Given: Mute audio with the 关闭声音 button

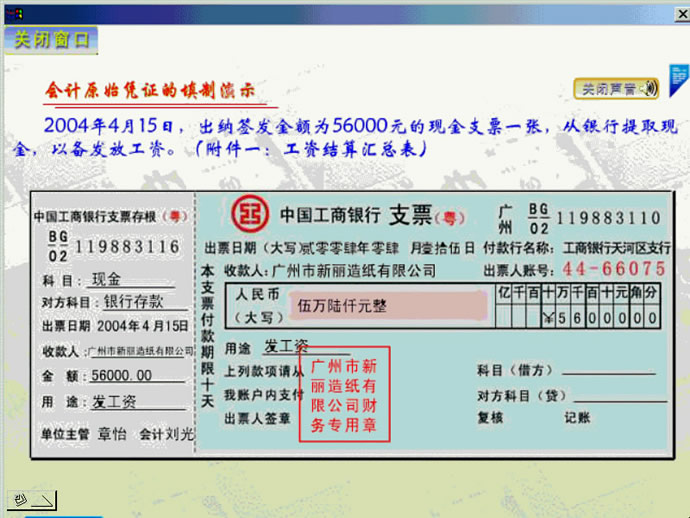Looking at the screenshot, I should (x=616, y=89).
